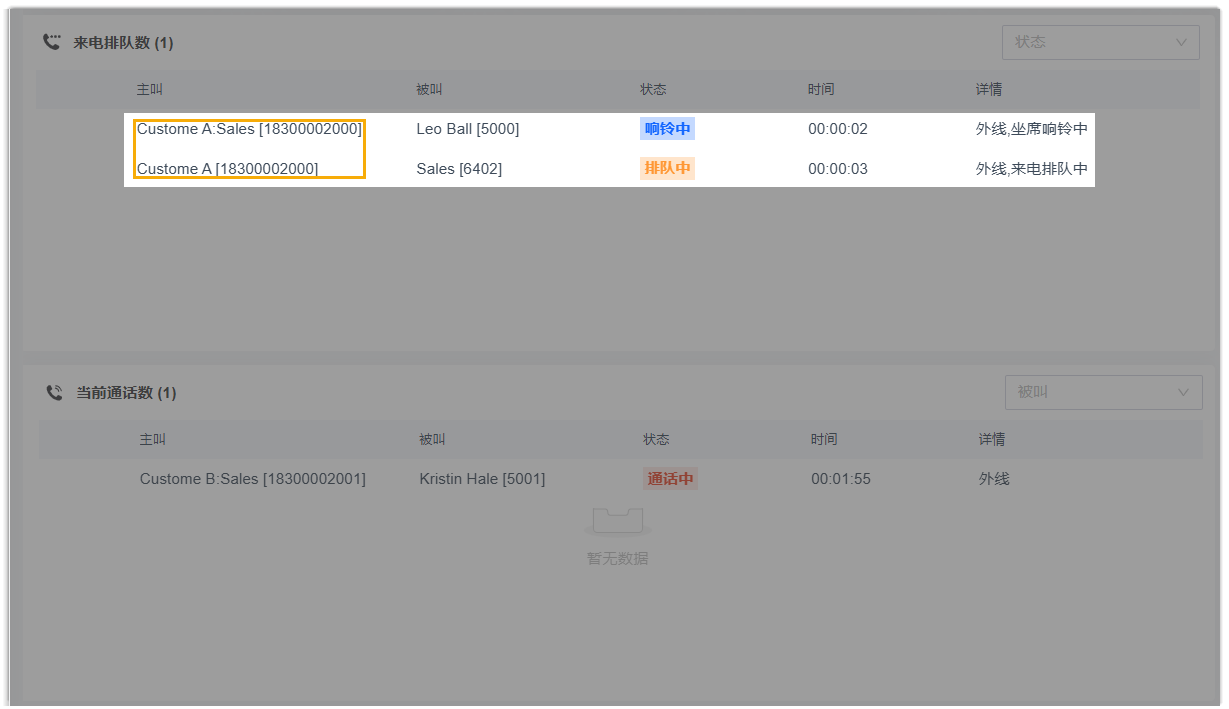
Task: Click the incoming call queue phone icon
Action: point(51,42)
